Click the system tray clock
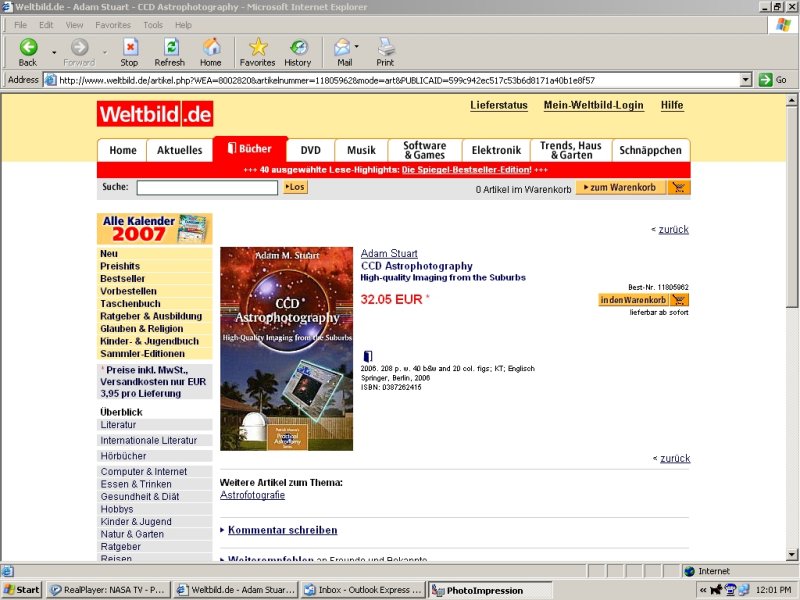This screenshot has height=600, width=800. 773,590
